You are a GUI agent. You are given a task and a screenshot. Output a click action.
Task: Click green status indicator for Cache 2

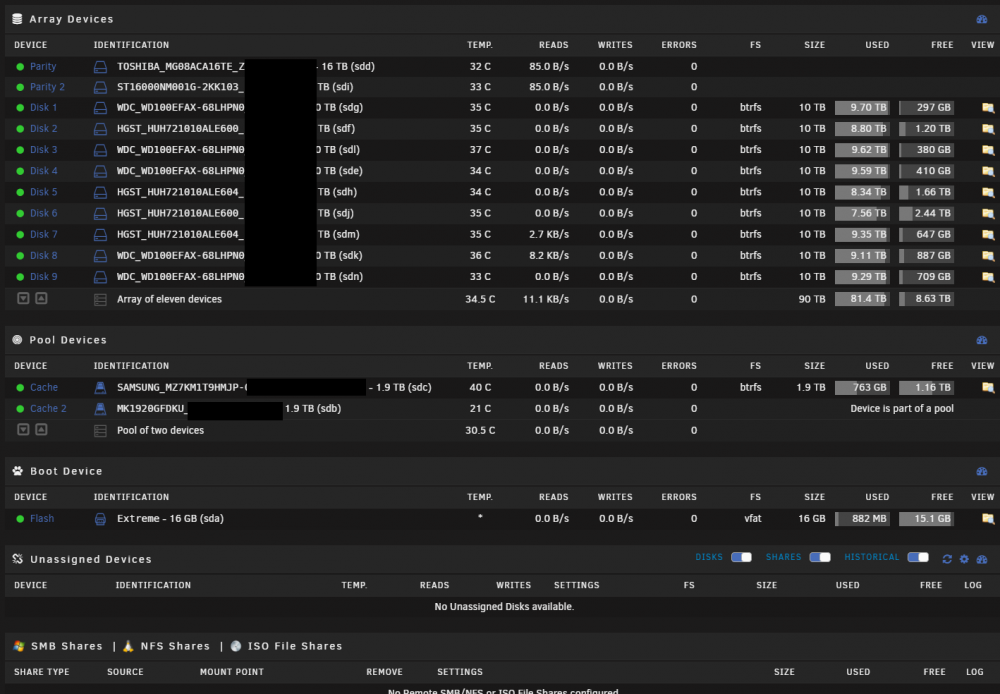click(x=20, y=408)
